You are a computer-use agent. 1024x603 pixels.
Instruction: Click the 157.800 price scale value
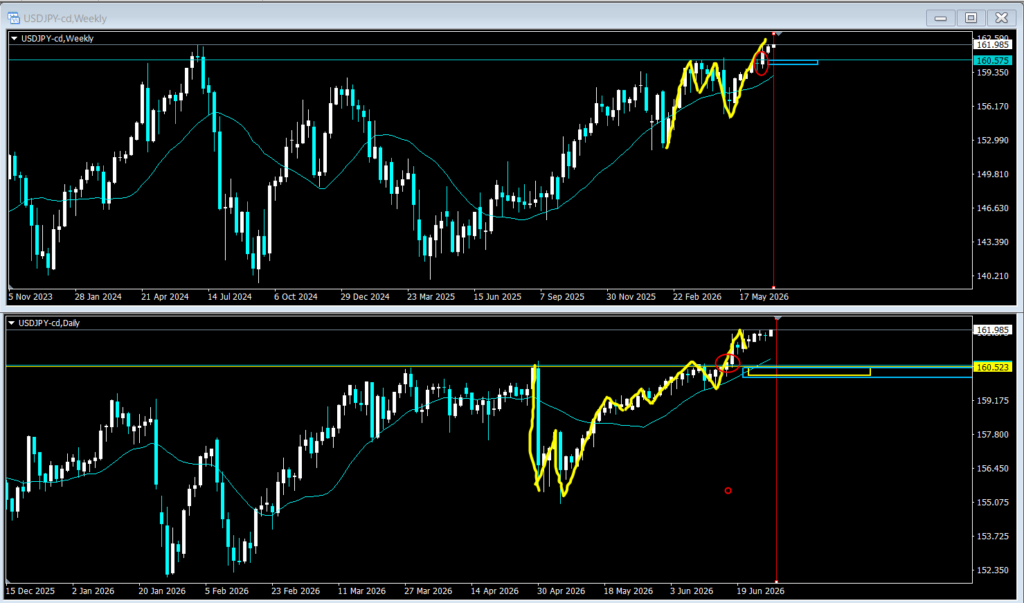coord(992,434)
